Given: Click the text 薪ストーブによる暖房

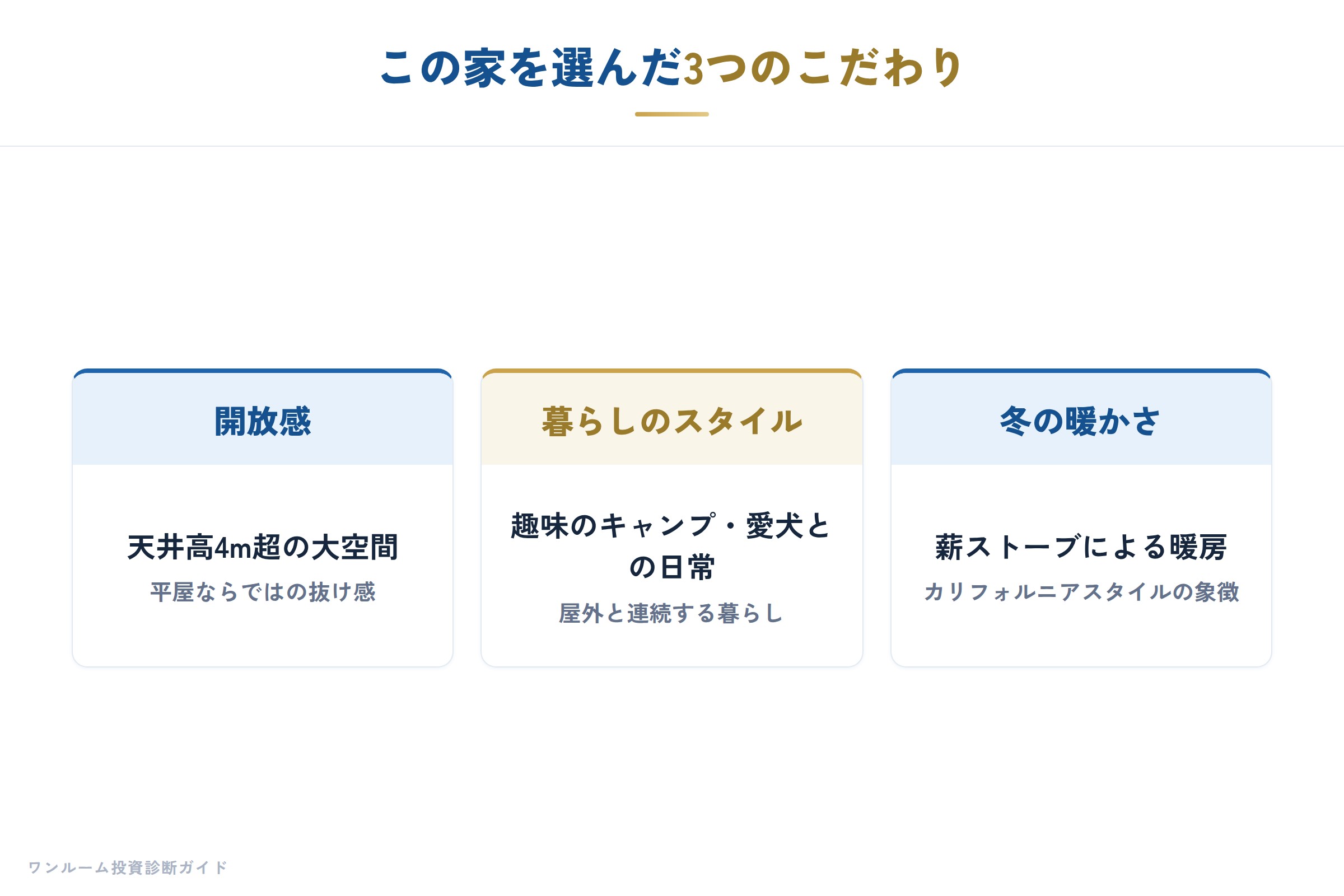Looking at the screenshot, I should (x=1081, y=547).
